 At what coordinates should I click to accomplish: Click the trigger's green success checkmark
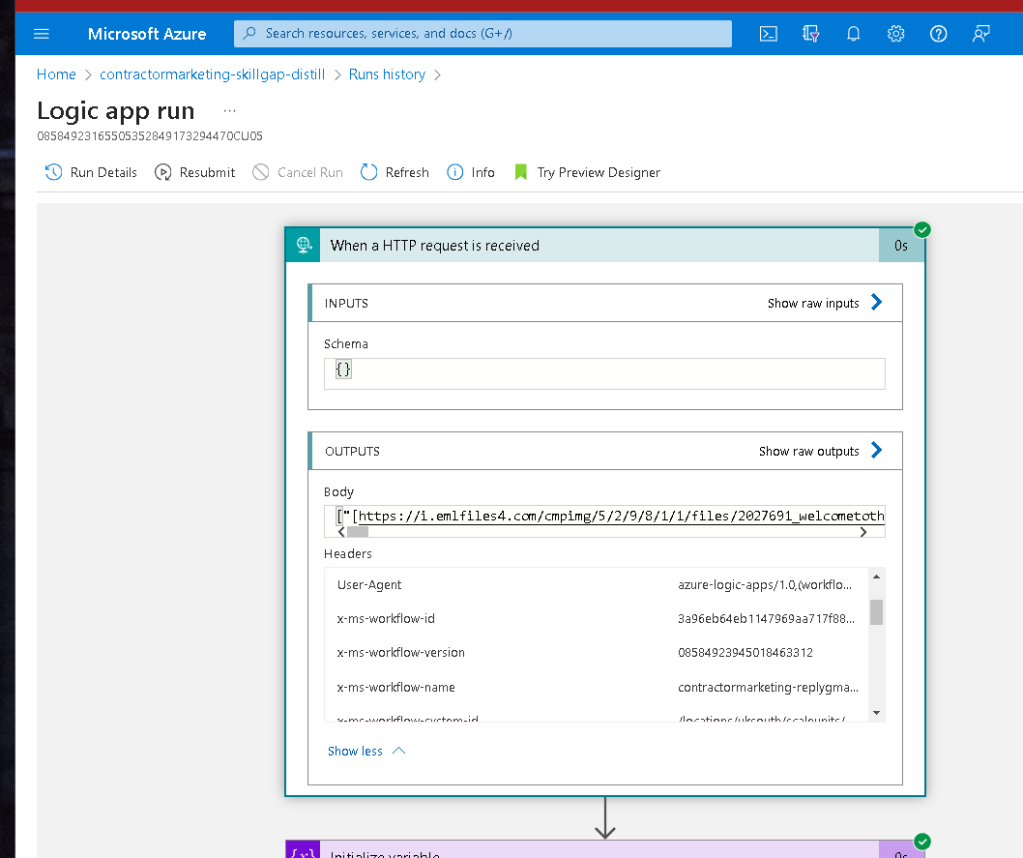point(922,230)
